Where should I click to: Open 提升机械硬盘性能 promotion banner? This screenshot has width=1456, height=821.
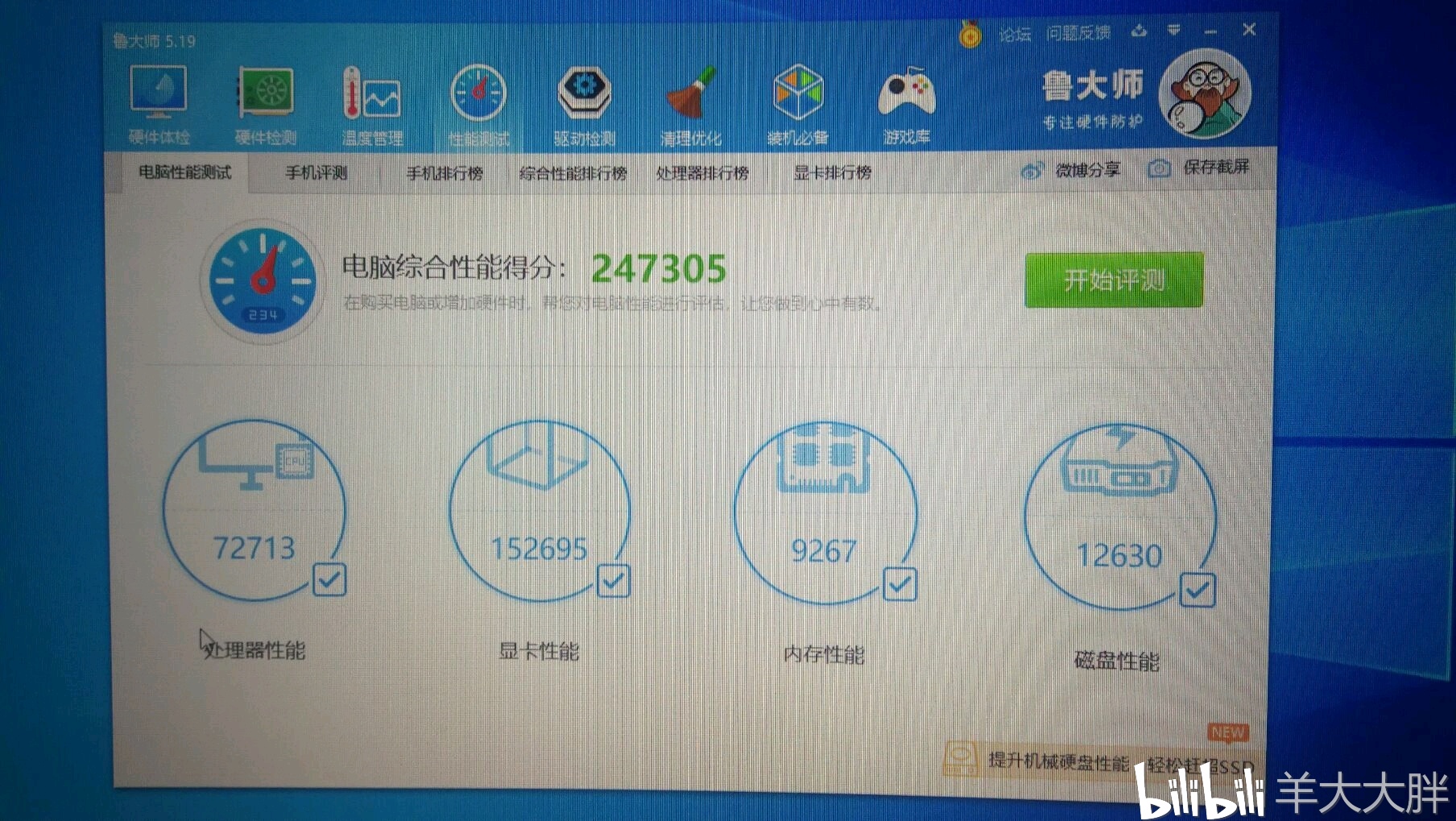(1100, 761)
